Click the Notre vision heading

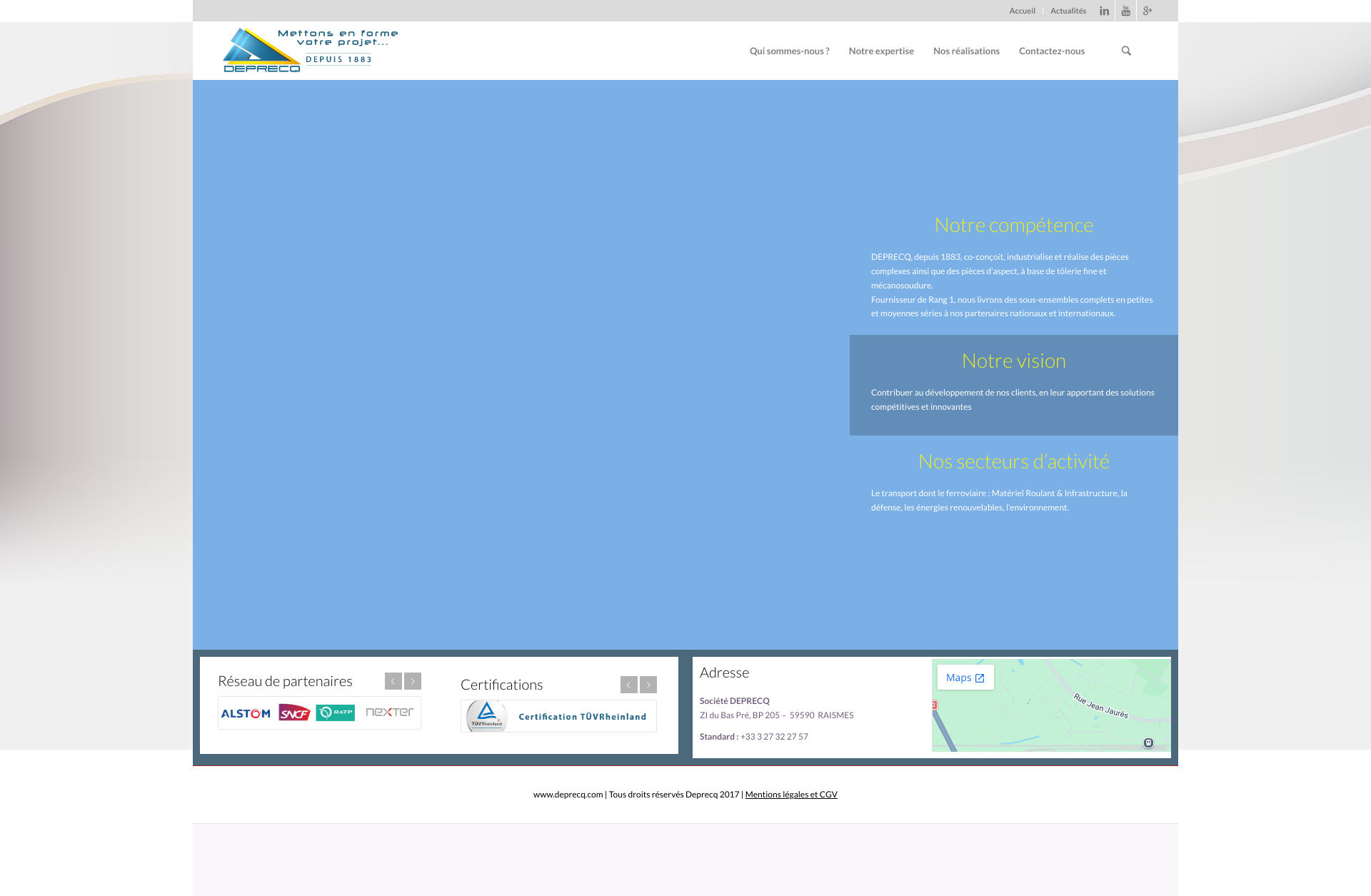1014,361
